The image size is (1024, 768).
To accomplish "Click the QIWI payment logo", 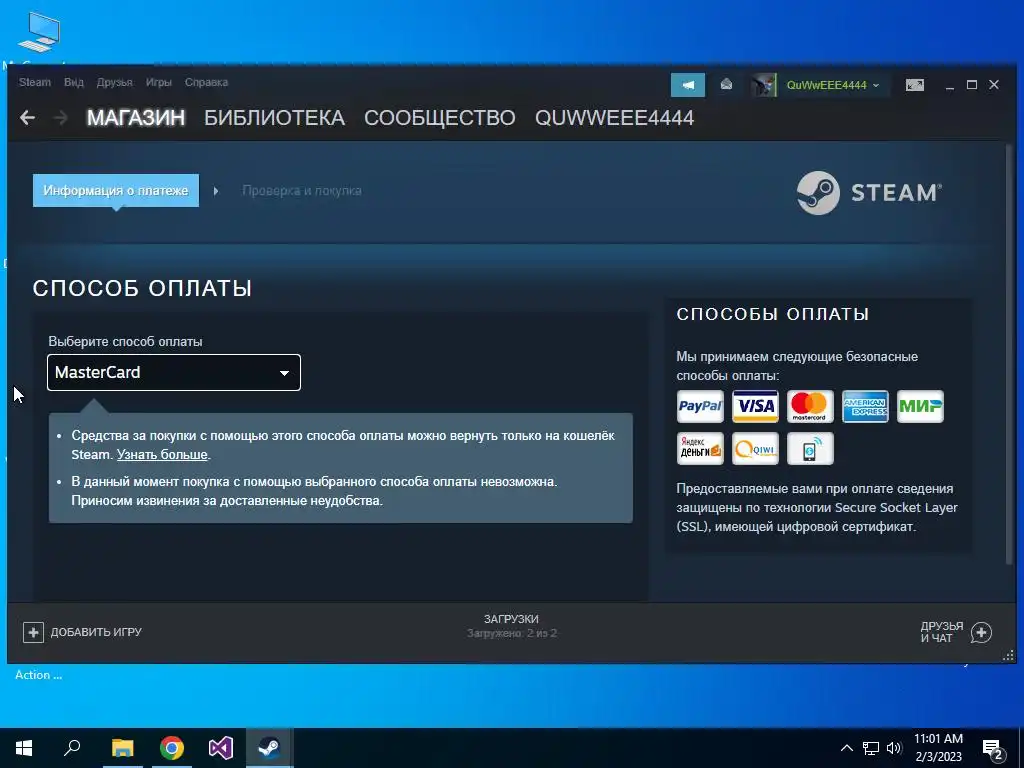I will click(755, 449).
